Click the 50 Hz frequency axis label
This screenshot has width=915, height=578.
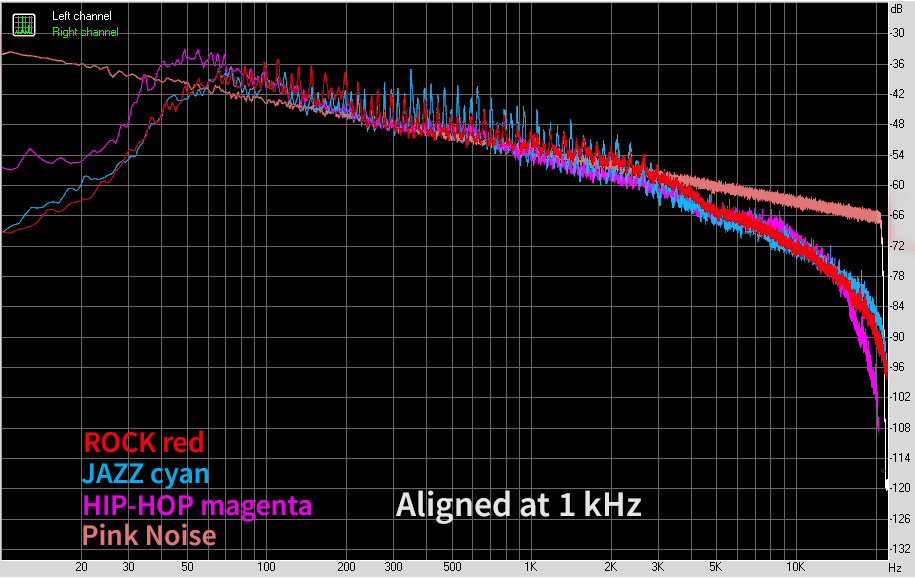click(187, 566)
